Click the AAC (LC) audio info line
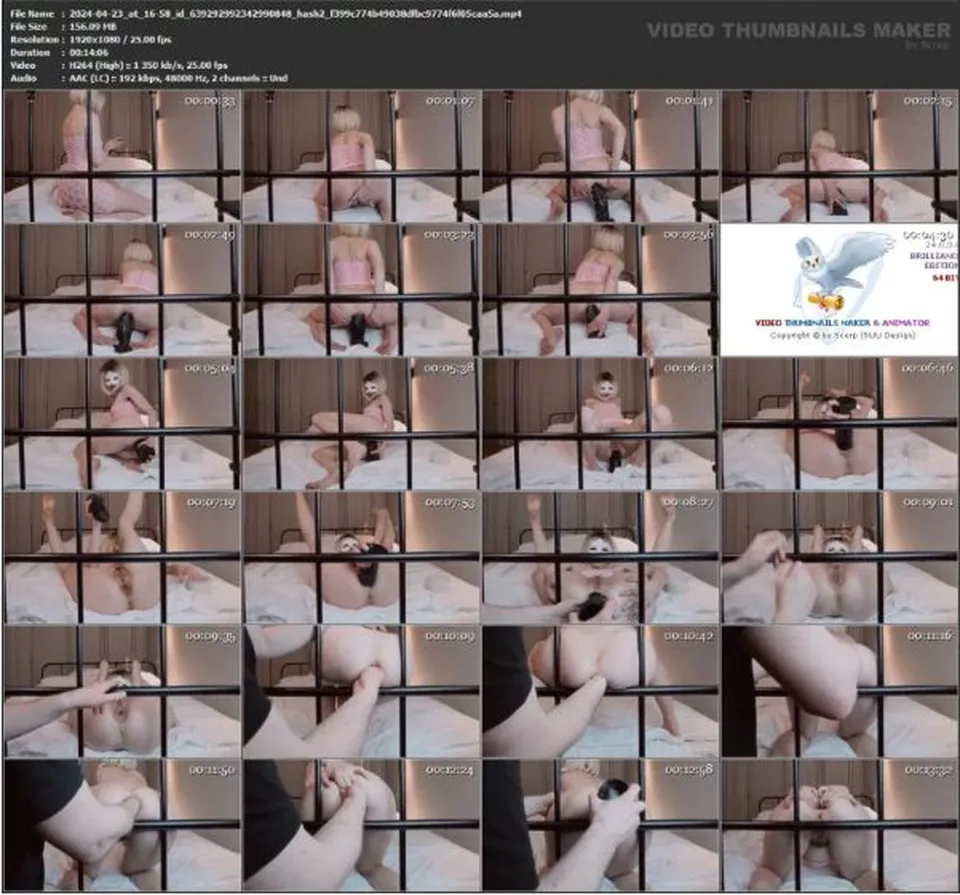This screenshot has width=960, height=895. click(x=178, y=78)
